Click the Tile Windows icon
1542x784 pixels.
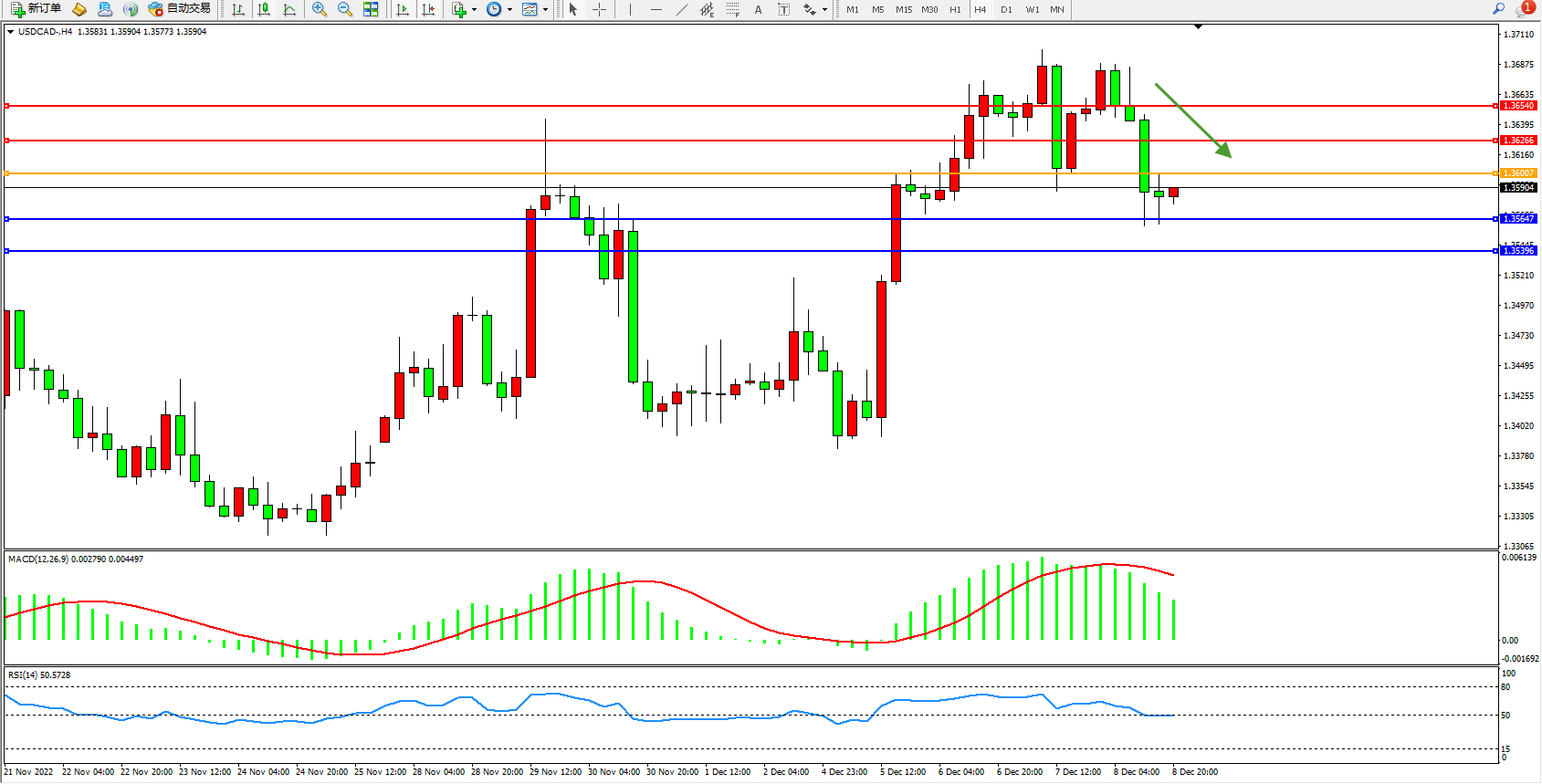(x=371, y=9)
